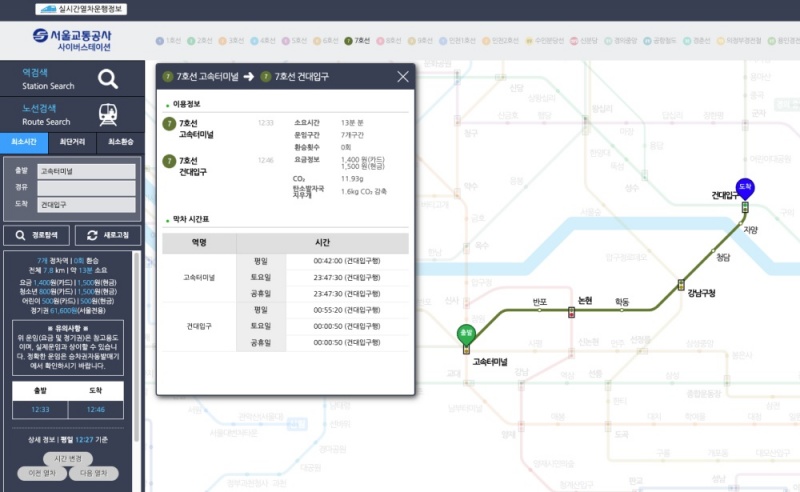Click the 13분 travel time value in popup
The width and height of the screenshot is (800, 492).
pyautogui.click(x=352, y=123)
